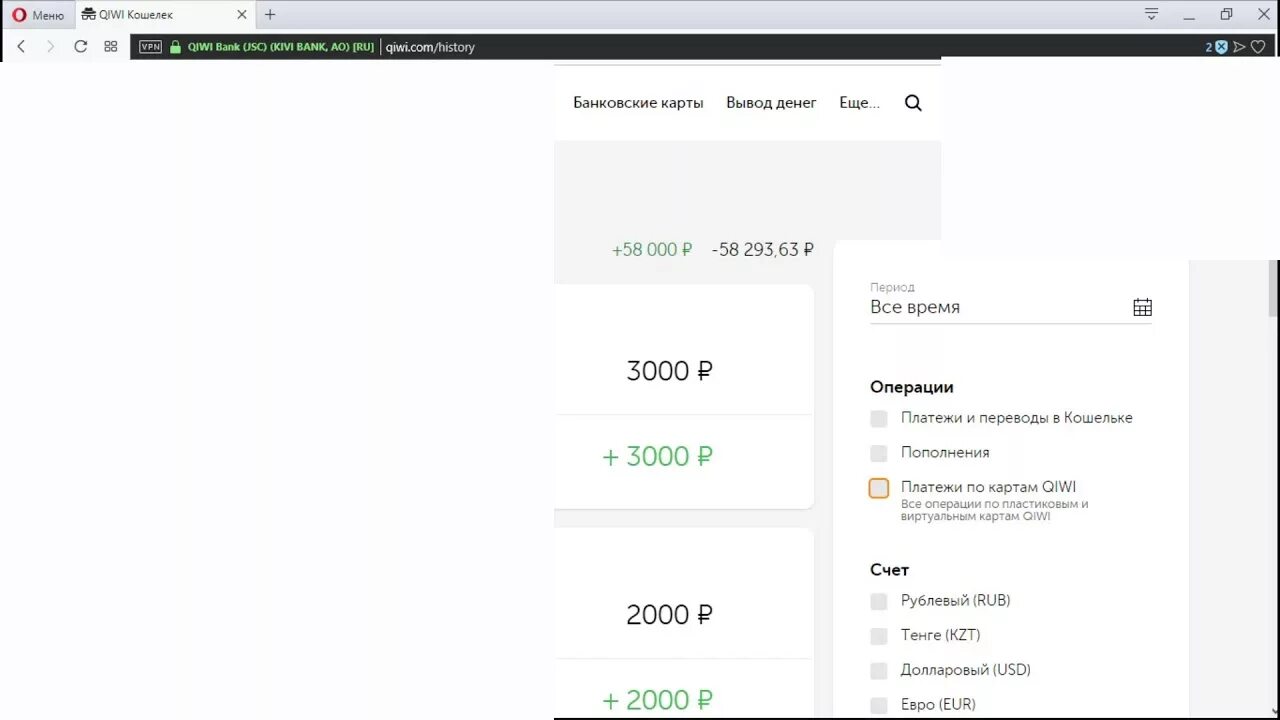Open Вывод денег menu item
1280x720 pixels.
[771, 103]
